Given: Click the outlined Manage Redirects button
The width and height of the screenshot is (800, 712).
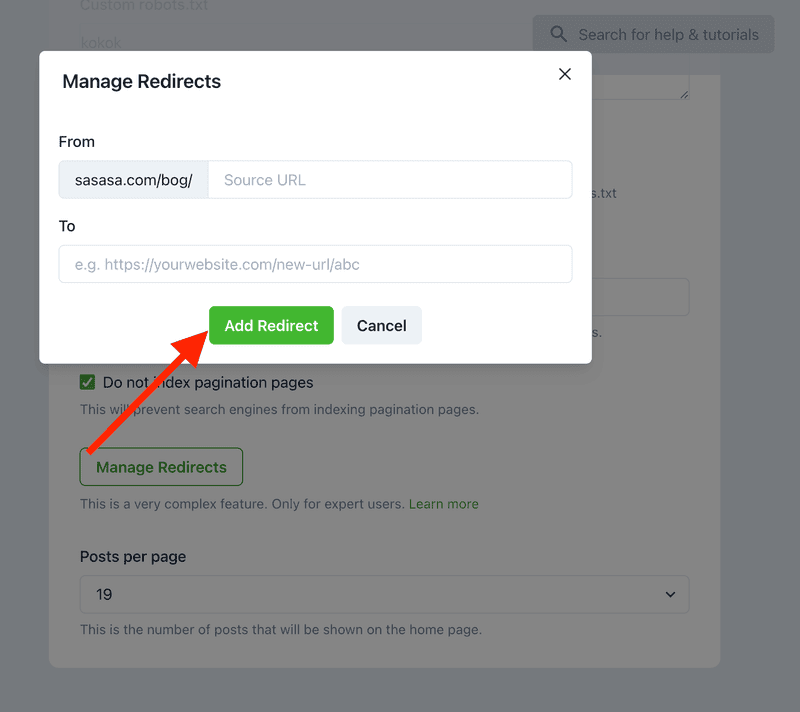Looking at the screenshot, I should coord(161,467).
